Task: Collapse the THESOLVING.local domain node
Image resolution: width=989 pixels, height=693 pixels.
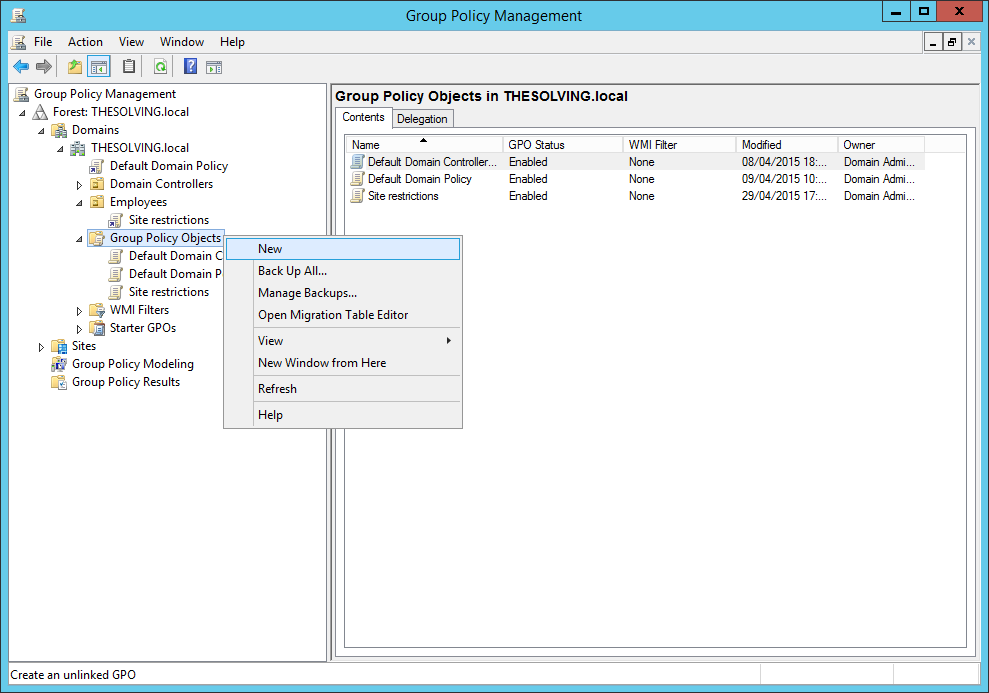Action: pyautogui.click(x=60, y=149)
